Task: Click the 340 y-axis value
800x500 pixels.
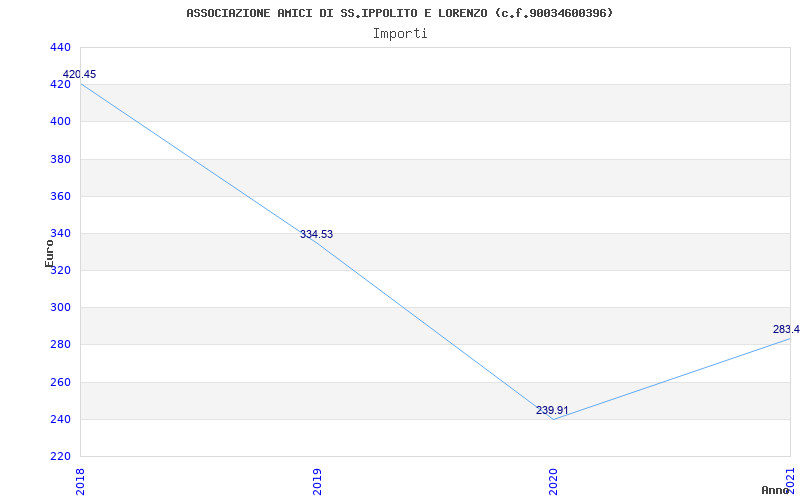Action: tap(60, 234)
